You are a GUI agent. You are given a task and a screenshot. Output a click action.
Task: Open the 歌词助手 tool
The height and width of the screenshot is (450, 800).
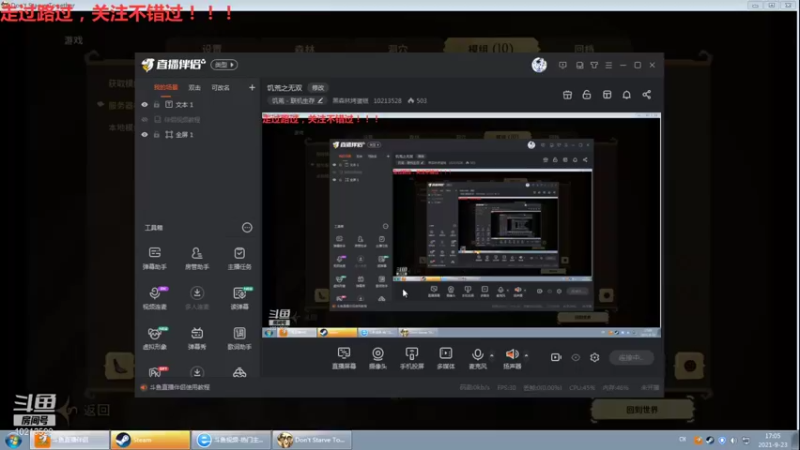tap(239, 338)
